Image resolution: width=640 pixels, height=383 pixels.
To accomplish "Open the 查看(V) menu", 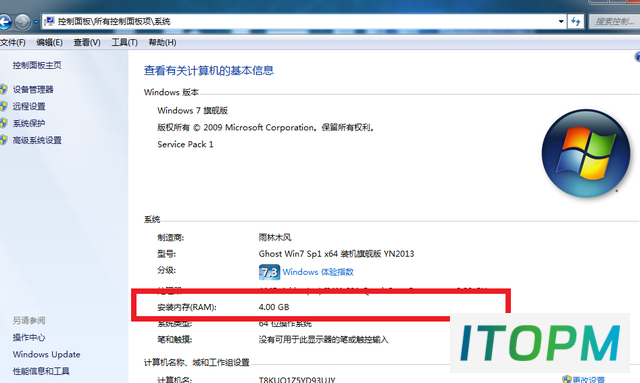I will 87,42.
